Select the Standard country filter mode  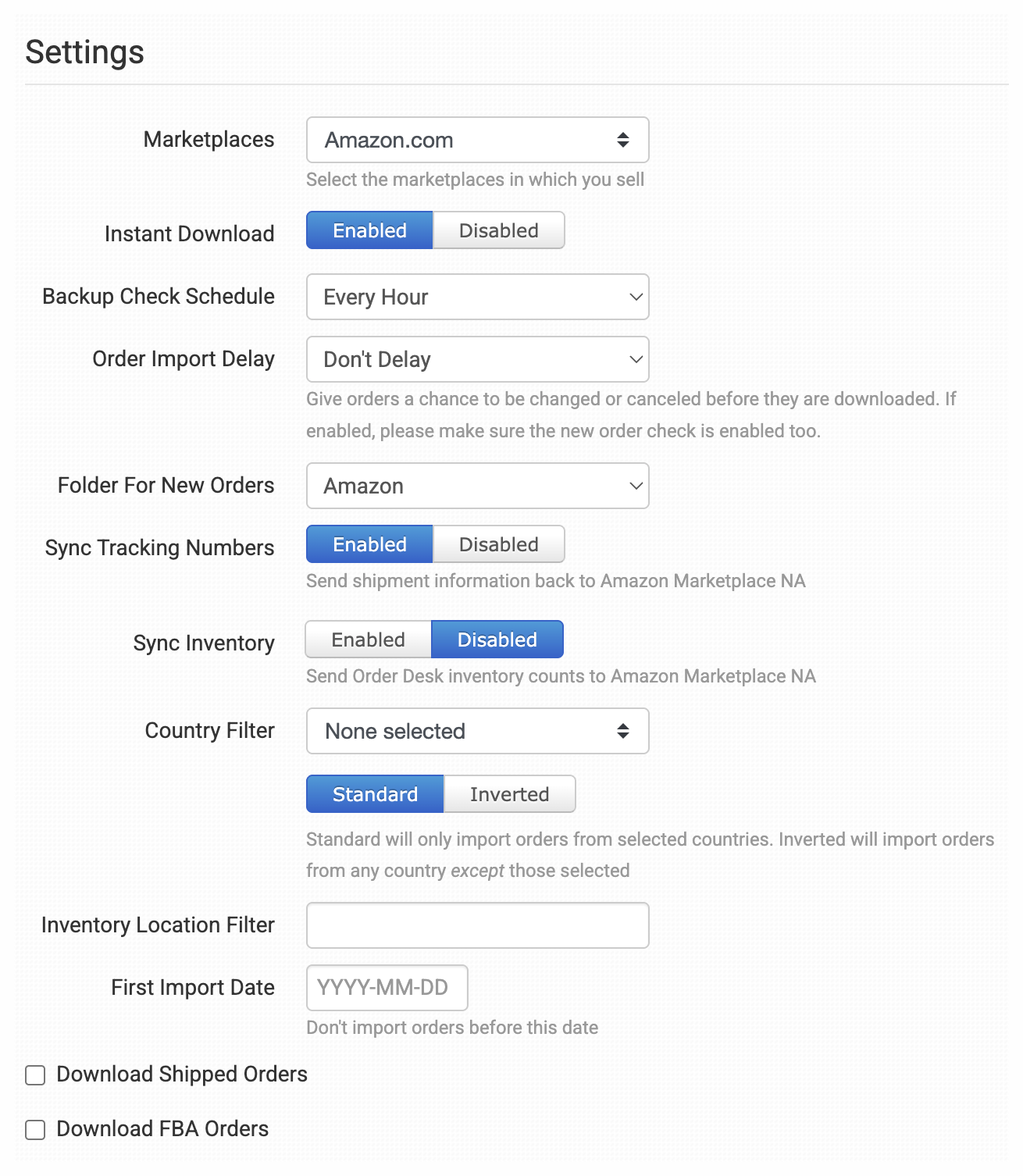375,794
